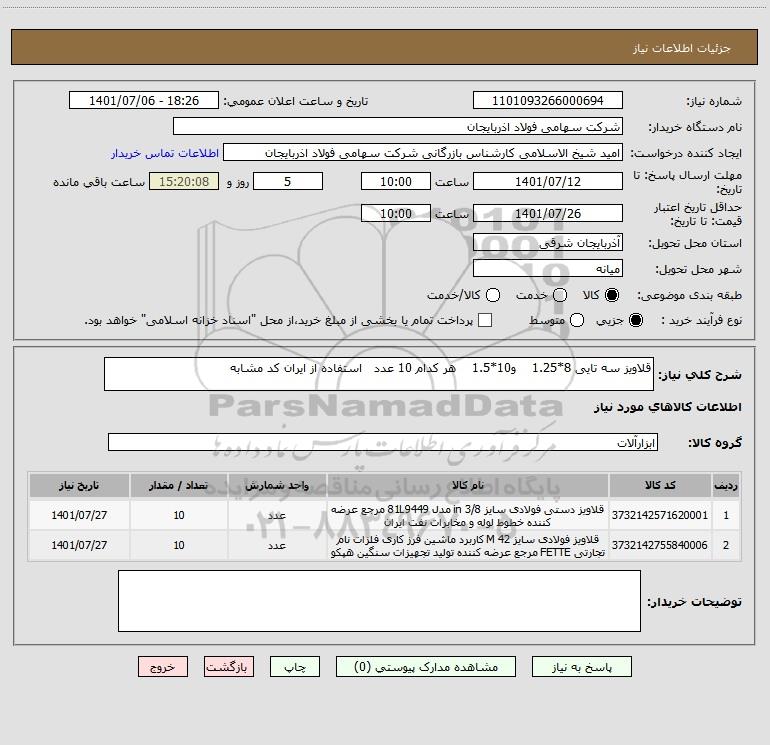Click the واحد شمارش column header
770x745 pixels.
tap(277, 485)
